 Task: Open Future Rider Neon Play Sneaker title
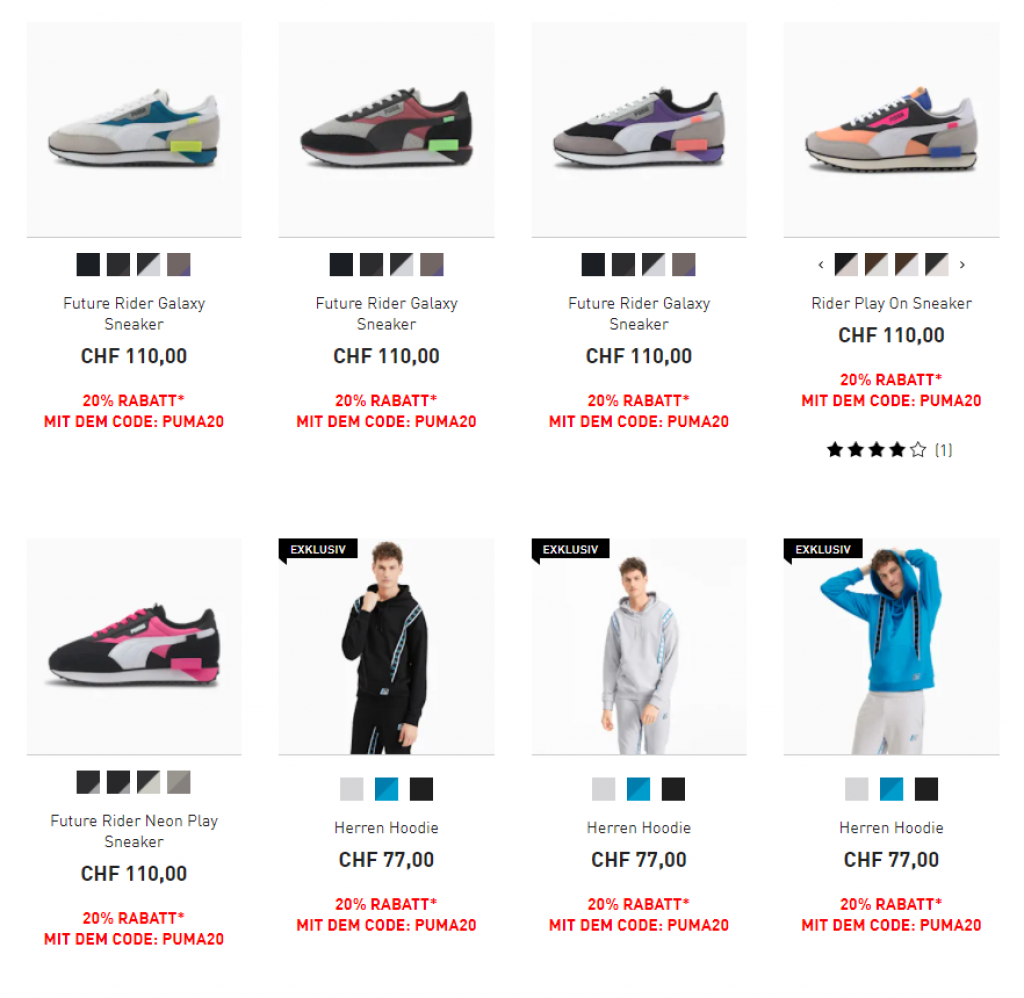click(x=134, y=831)
